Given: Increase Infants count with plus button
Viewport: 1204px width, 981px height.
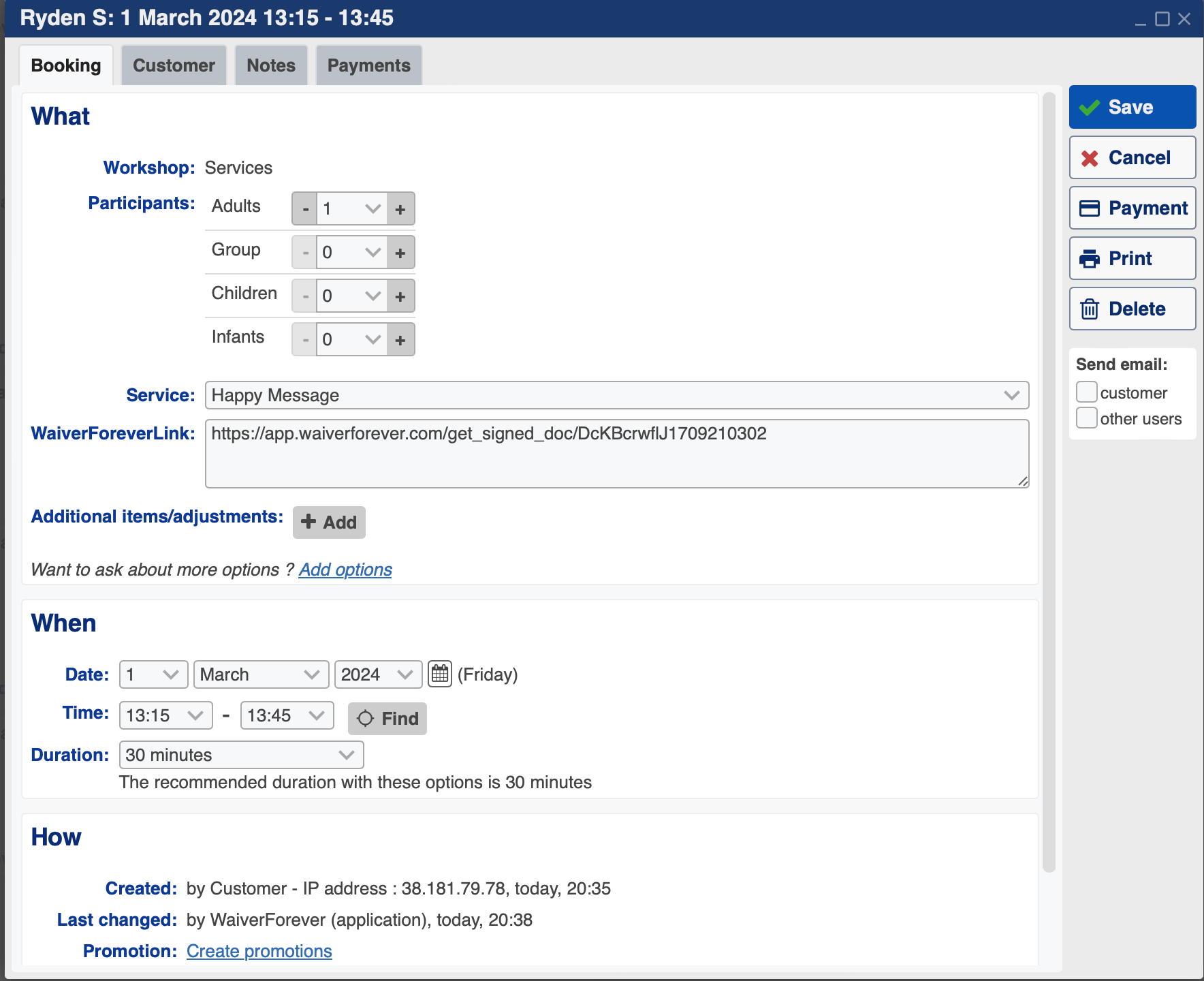Looking at the screenshot, I should (x=400, y=340).
